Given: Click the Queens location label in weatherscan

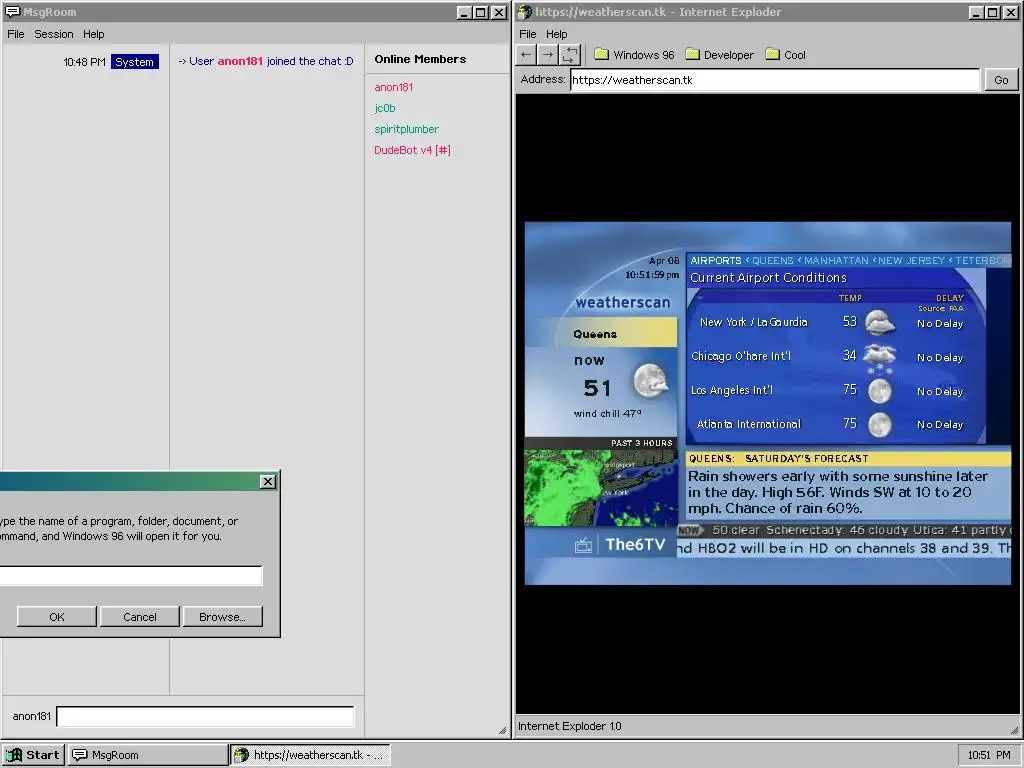Looking at the screenshot, I should 595,334.
